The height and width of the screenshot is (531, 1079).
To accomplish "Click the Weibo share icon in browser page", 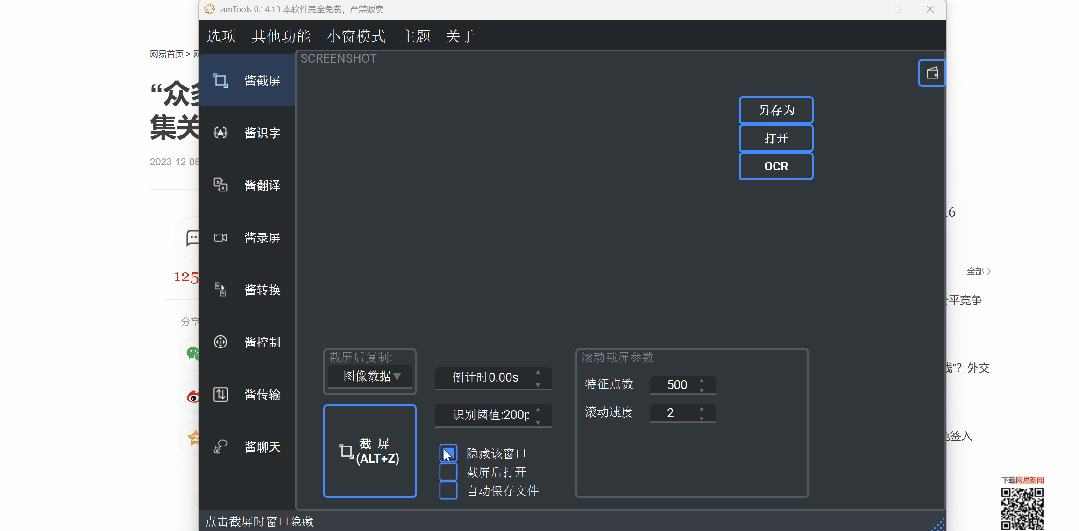I will (x=193, y=396).
